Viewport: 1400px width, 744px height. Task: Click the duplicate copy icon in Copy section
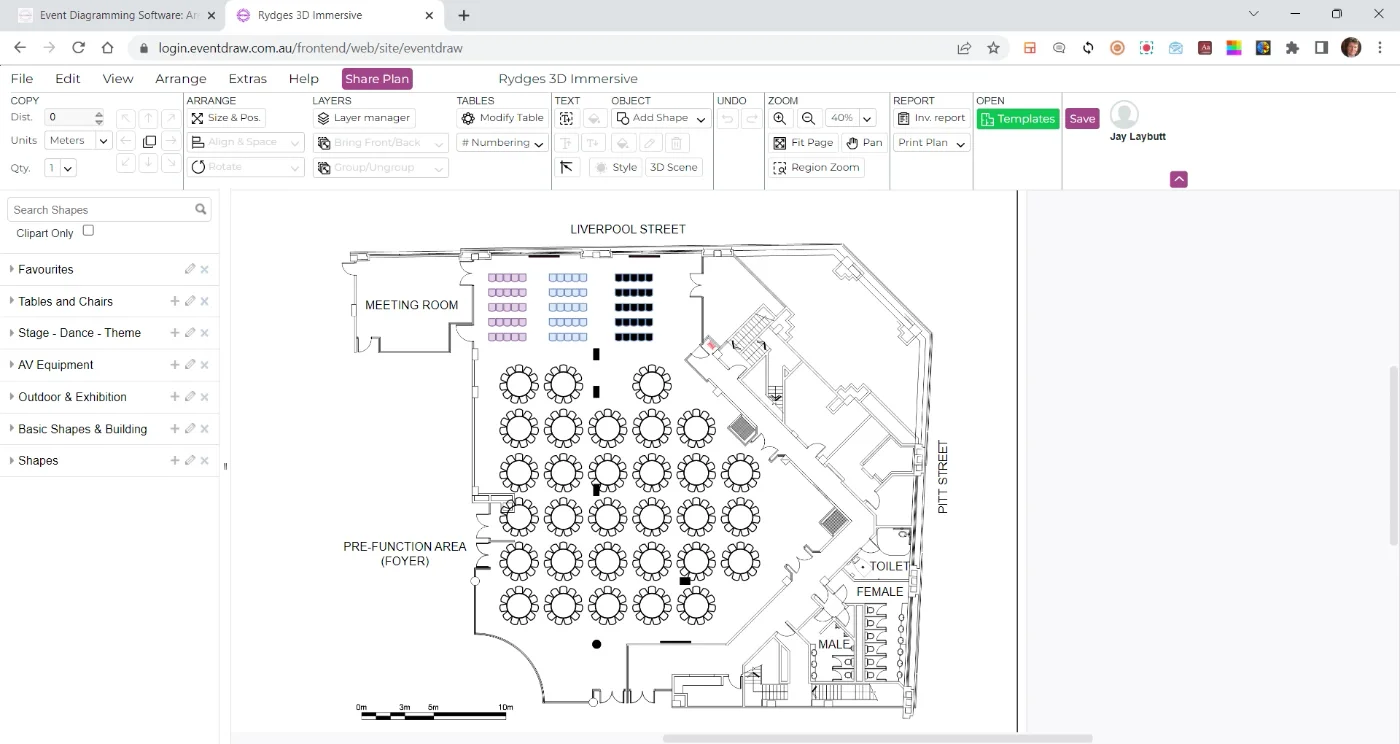click(x=149, y=142)
